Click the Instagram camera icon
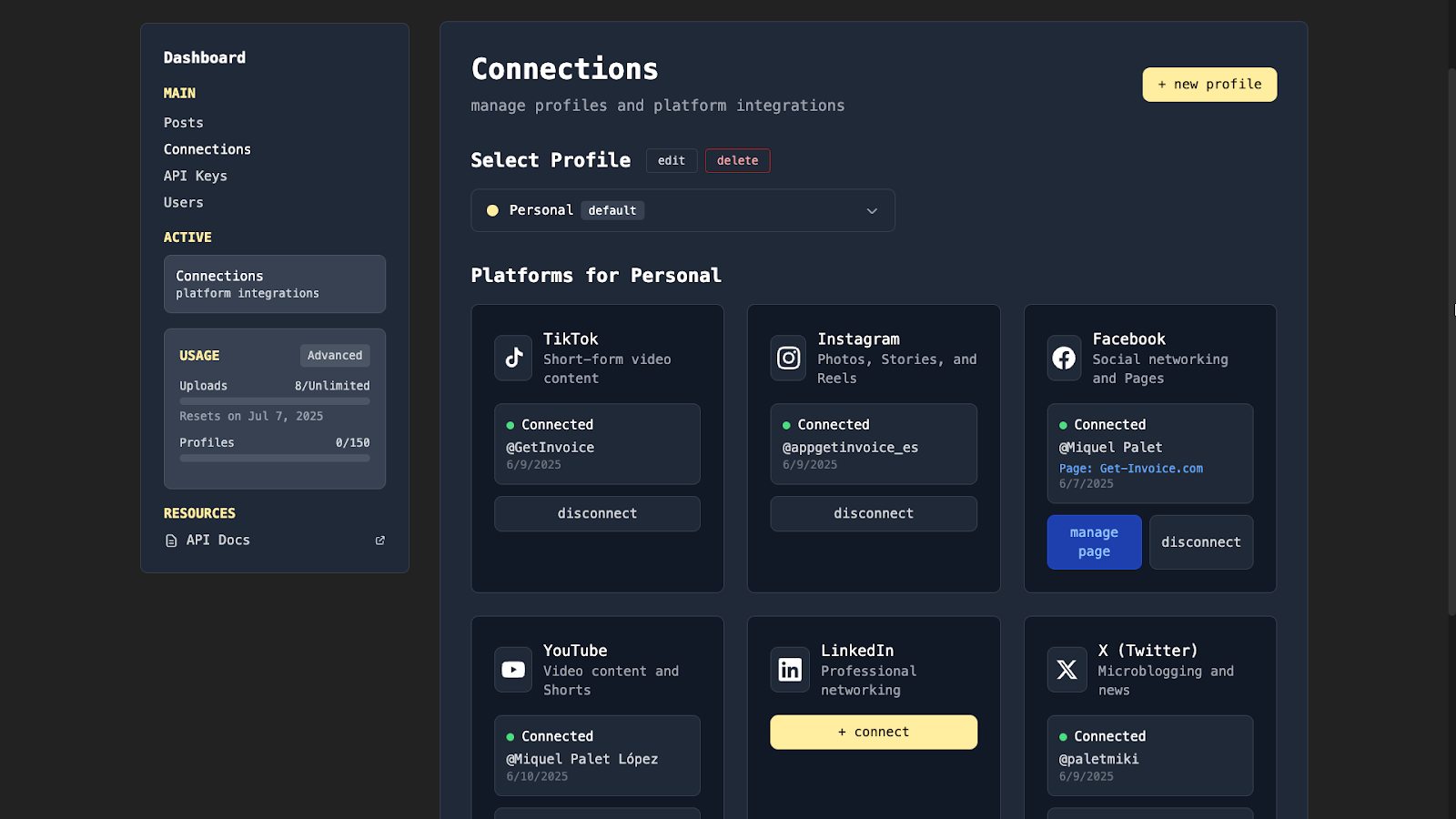 pos(788,358)
